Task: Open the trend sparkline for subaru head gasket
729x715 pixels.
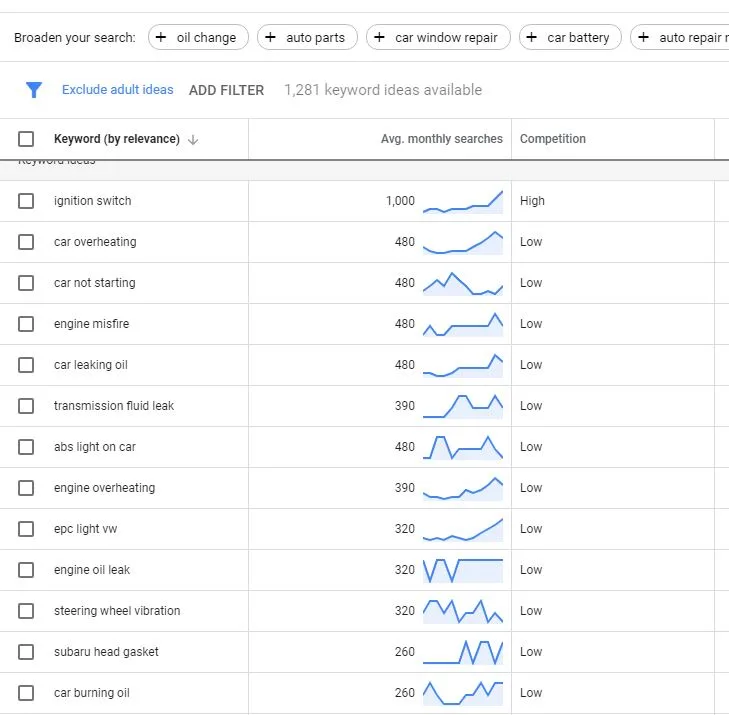Action: [x=463, y=652]
